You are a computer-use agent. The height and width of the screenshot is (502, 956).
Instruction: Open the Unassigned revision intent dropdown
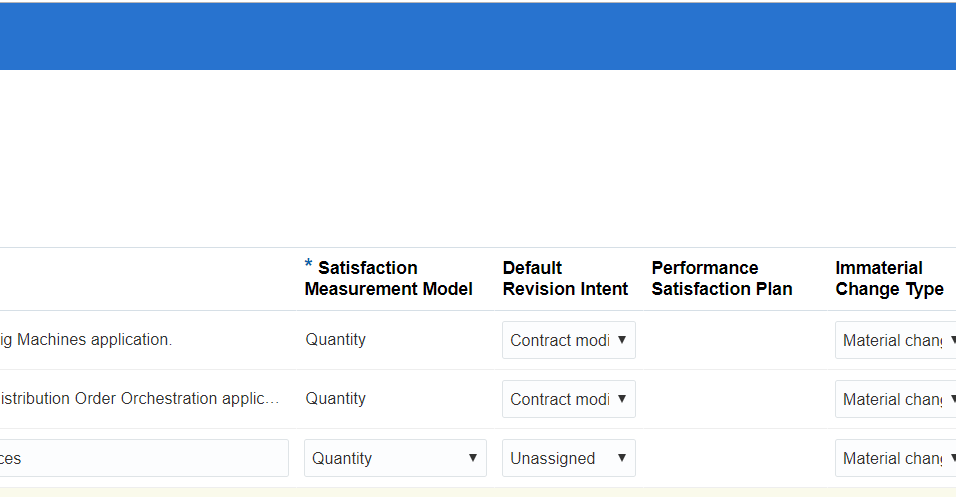pos(568,458)
